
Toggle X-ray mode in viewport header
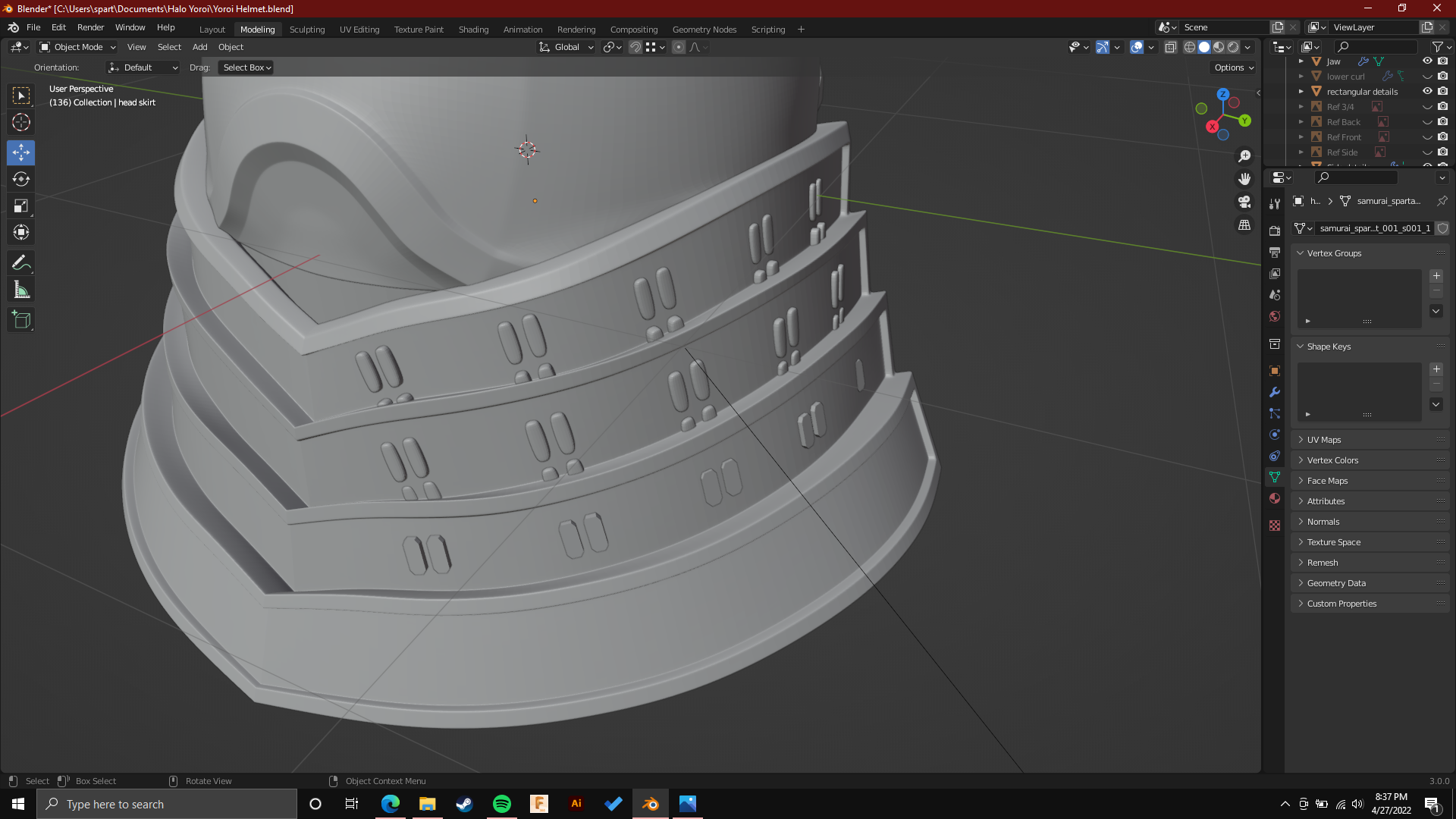click(x=1170, y=47)
